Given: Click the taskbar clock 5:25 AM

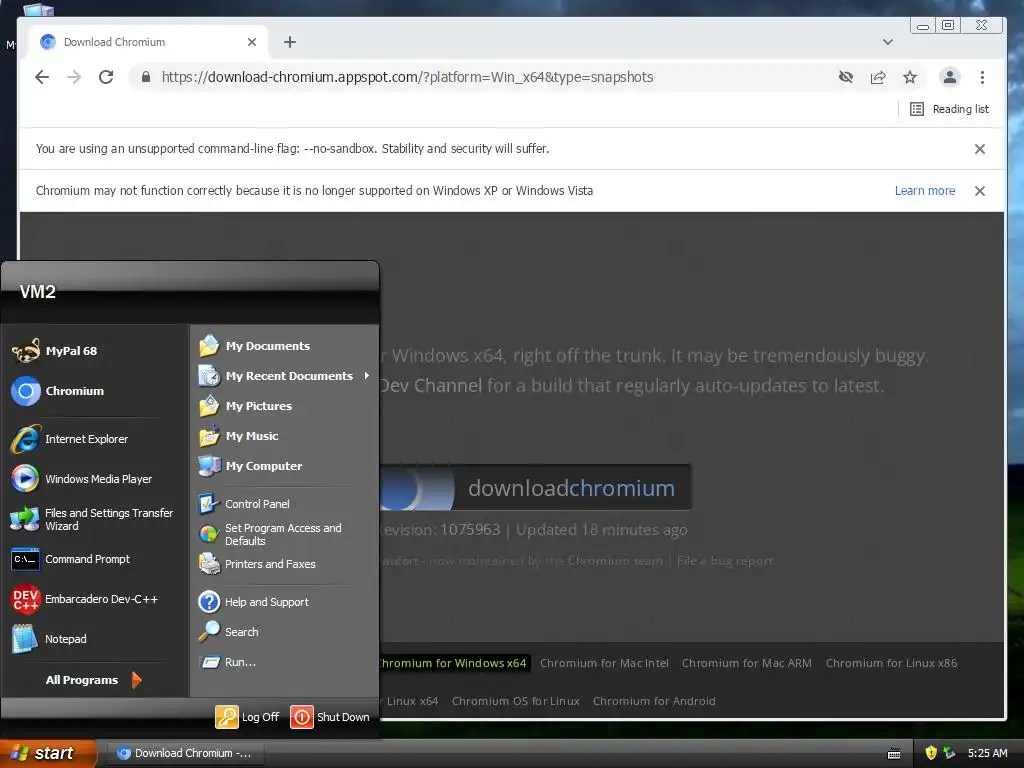Looking at the screenshot, I should (987, 753).
